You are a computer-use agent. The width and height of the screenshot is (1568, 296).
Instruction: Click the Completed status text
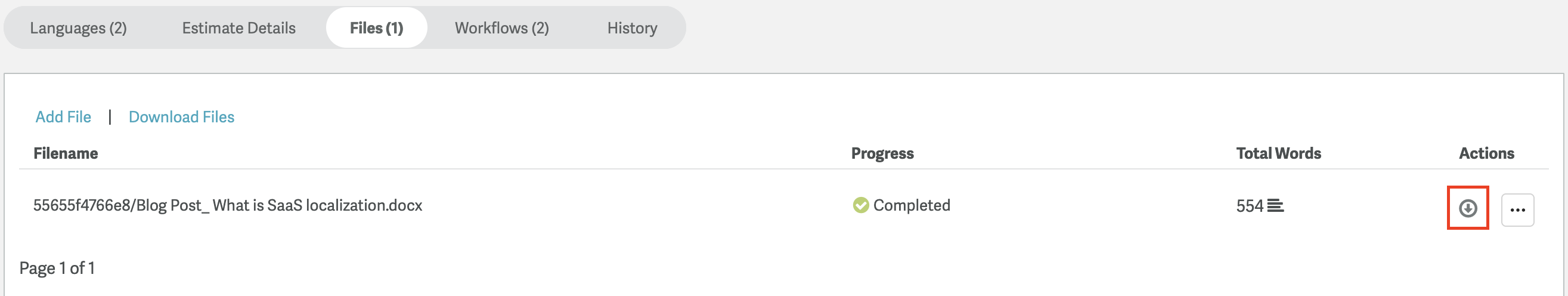(911, 205)
